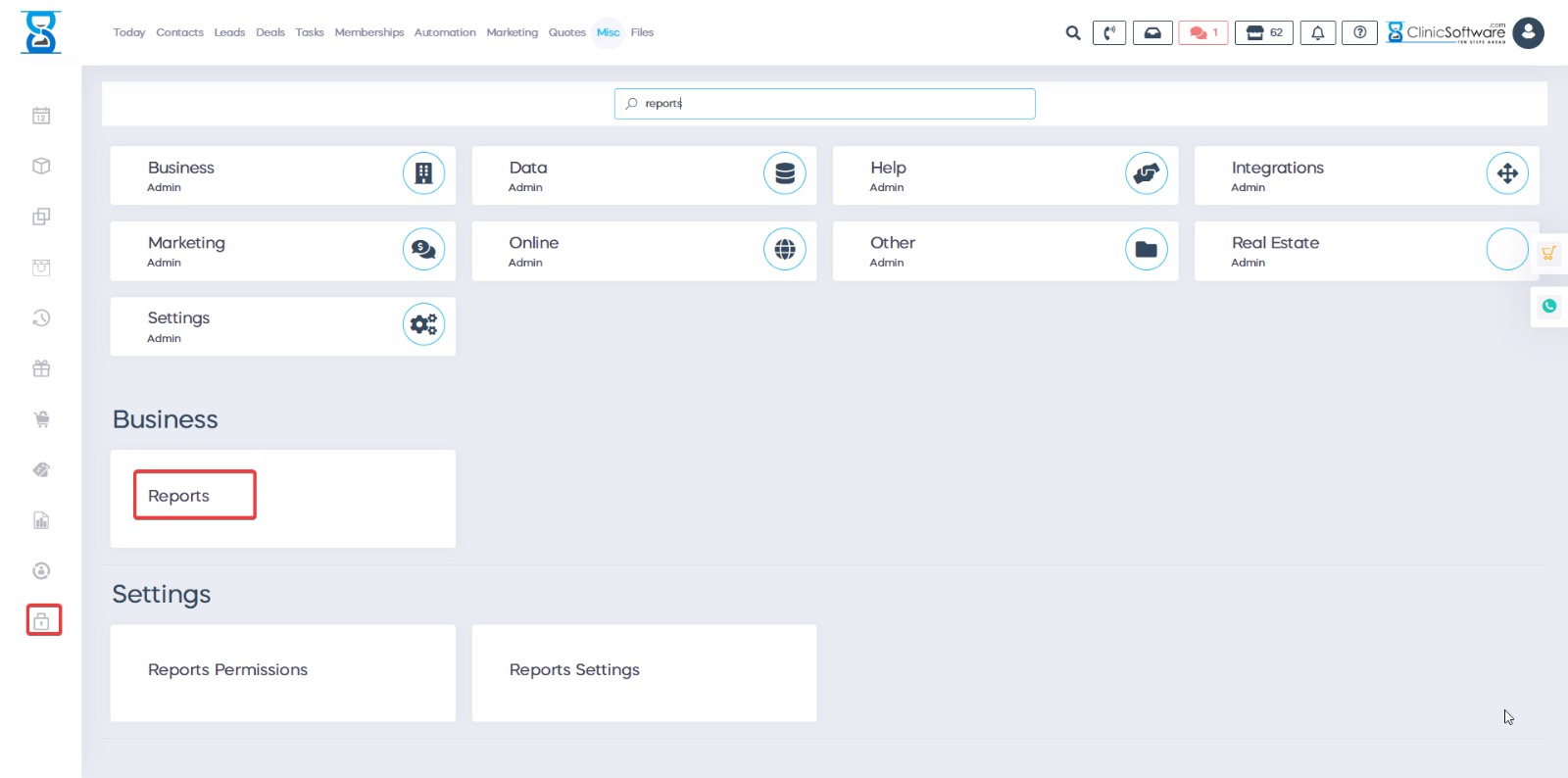The height and width of the screenshot is (778, 1568).
Task: Click the magnifier search icon in header
Action: [1073, 33]
